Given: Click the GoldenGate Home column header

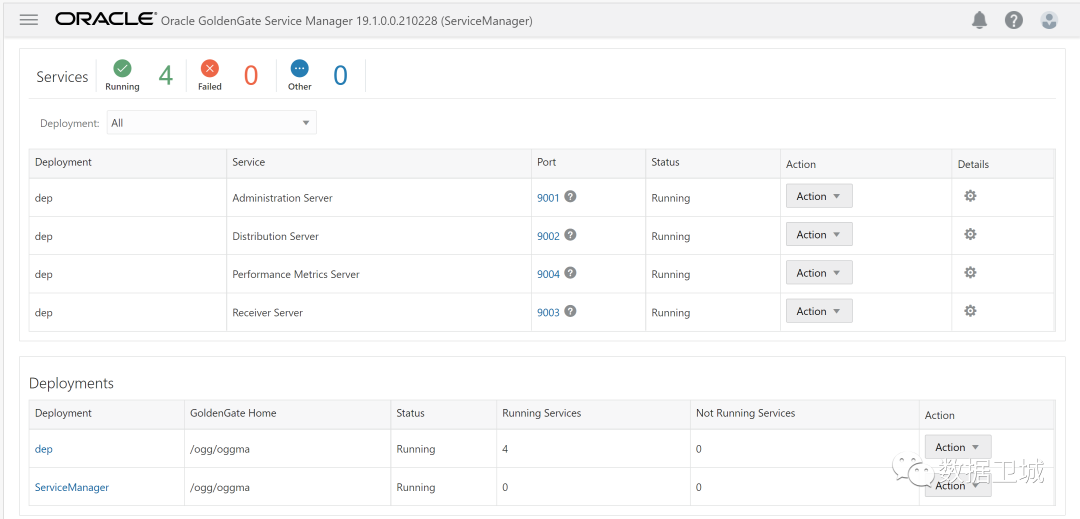Looking at the screenshot, I should point(233,413).
